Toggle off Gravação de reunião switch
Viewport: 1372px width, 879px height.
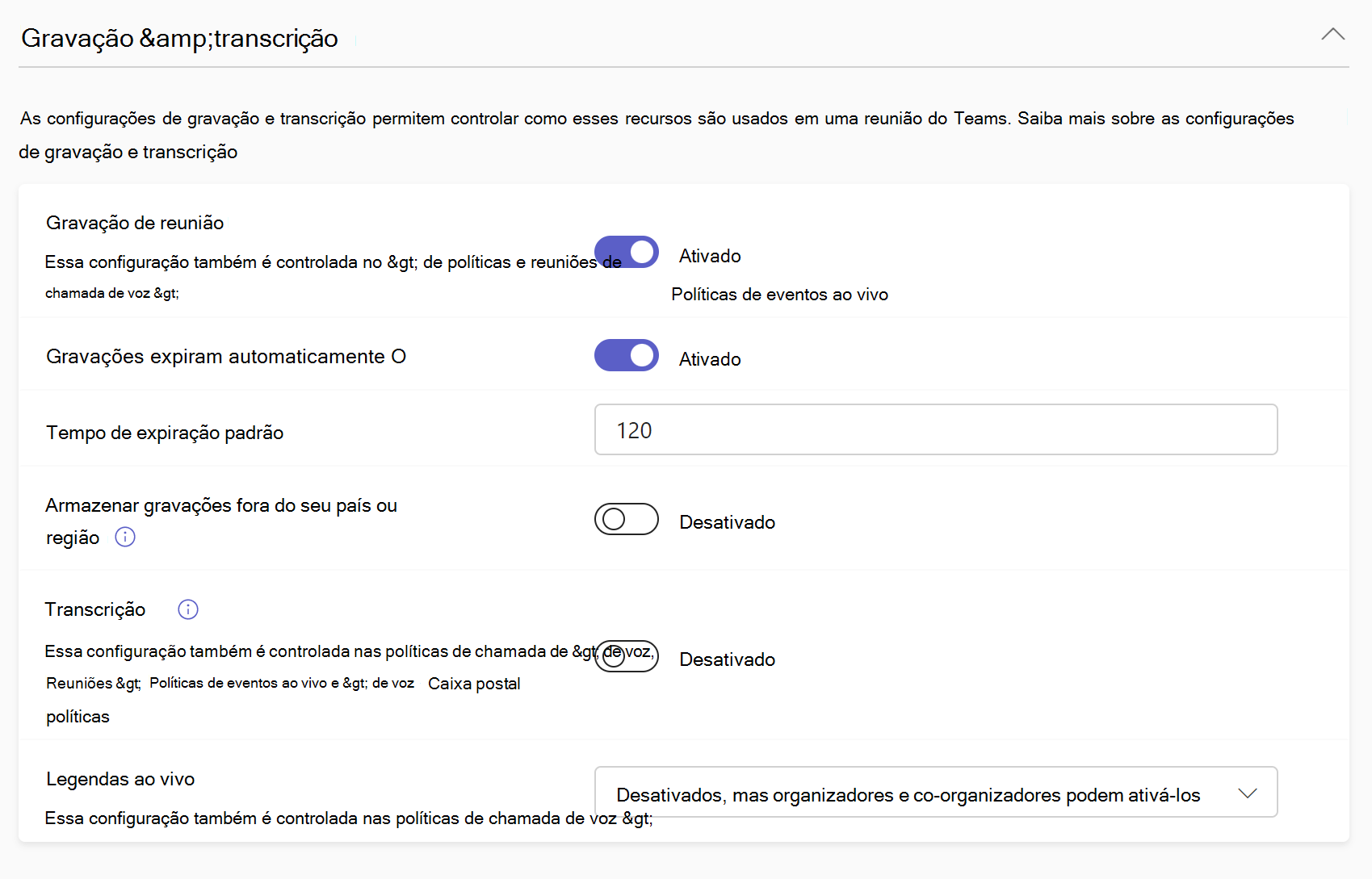627,252
